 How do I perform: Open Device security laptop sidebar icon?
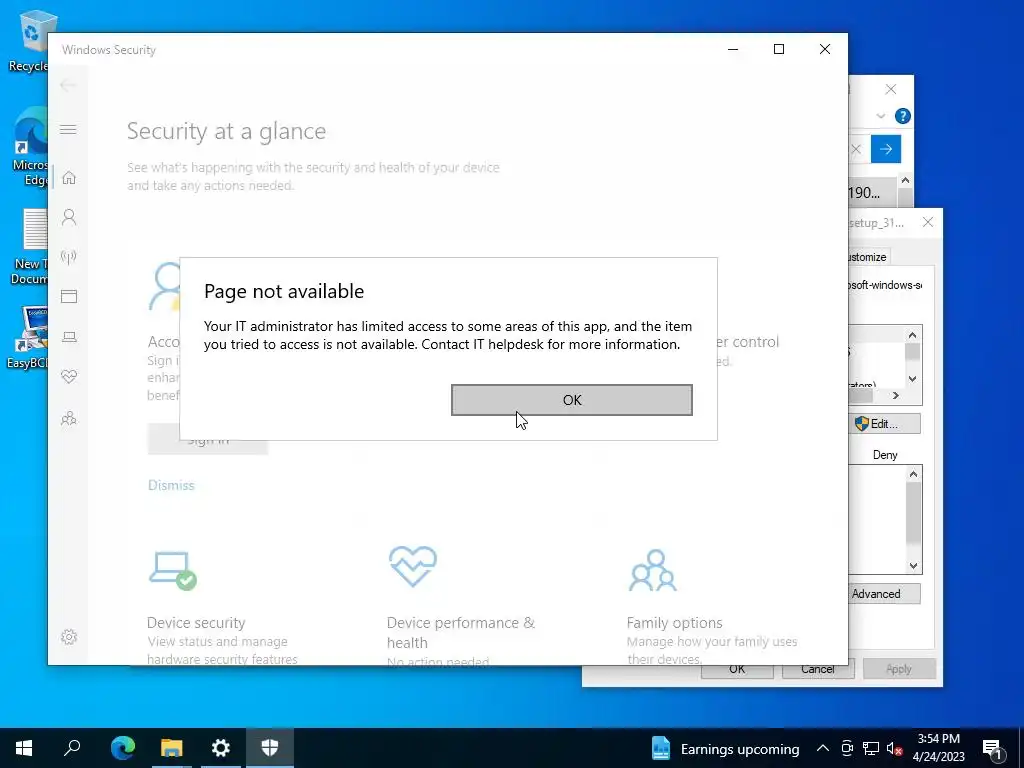click(69, 337)
